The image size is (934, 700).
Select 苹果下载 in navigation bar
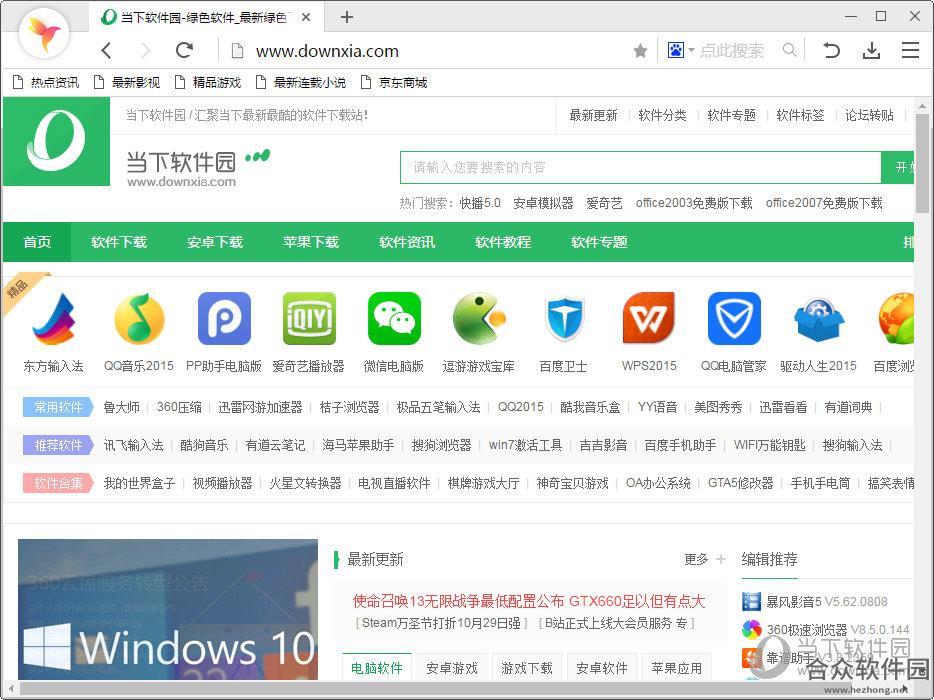pyautogui.click(x=311, y=242)
